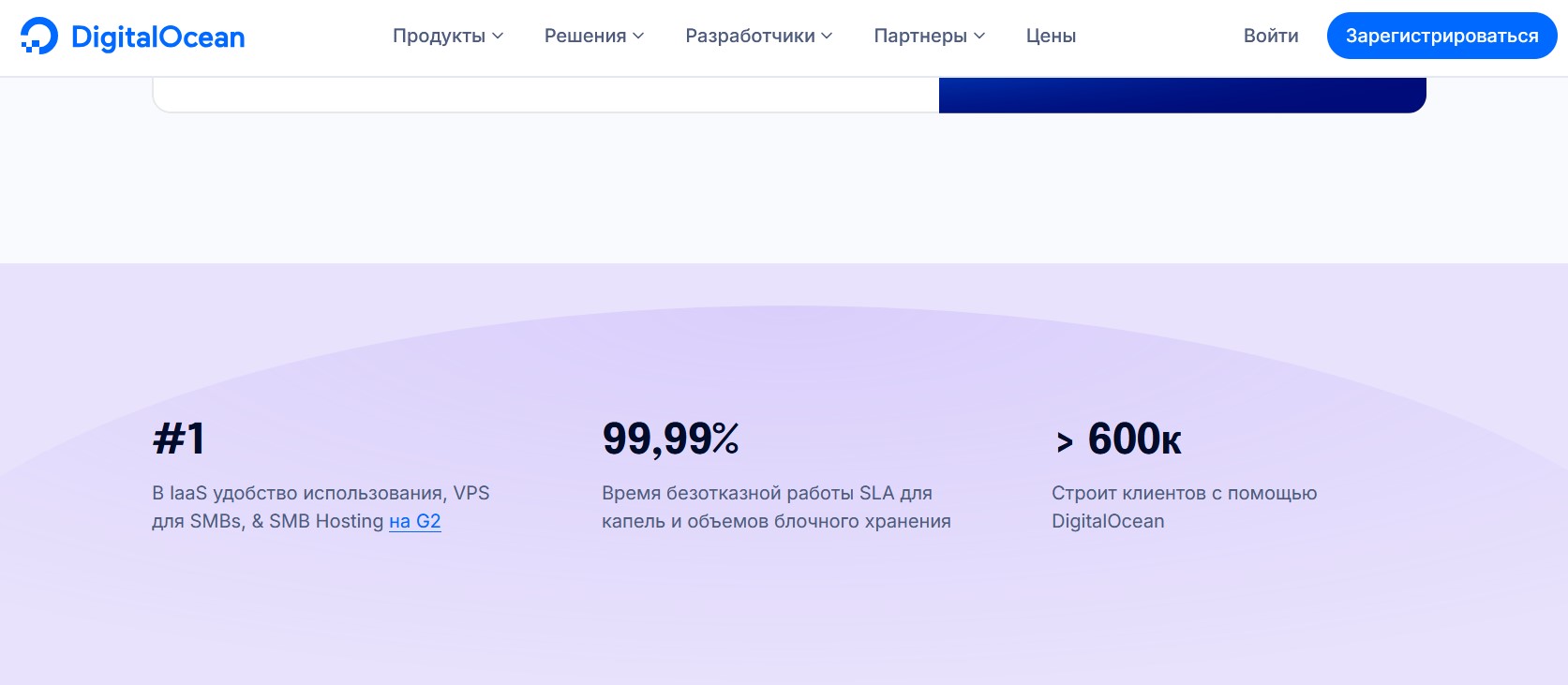Open the Продукты menu
Screen dimensions: 1568x685
pos(448,36)
